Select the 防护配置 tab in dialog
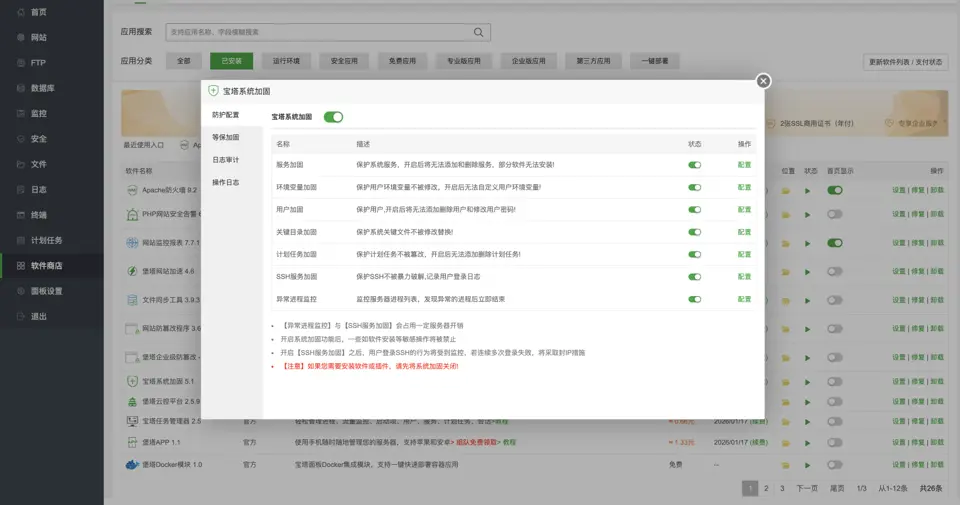Viewport: 960px width, 505px height. point(232,115)
